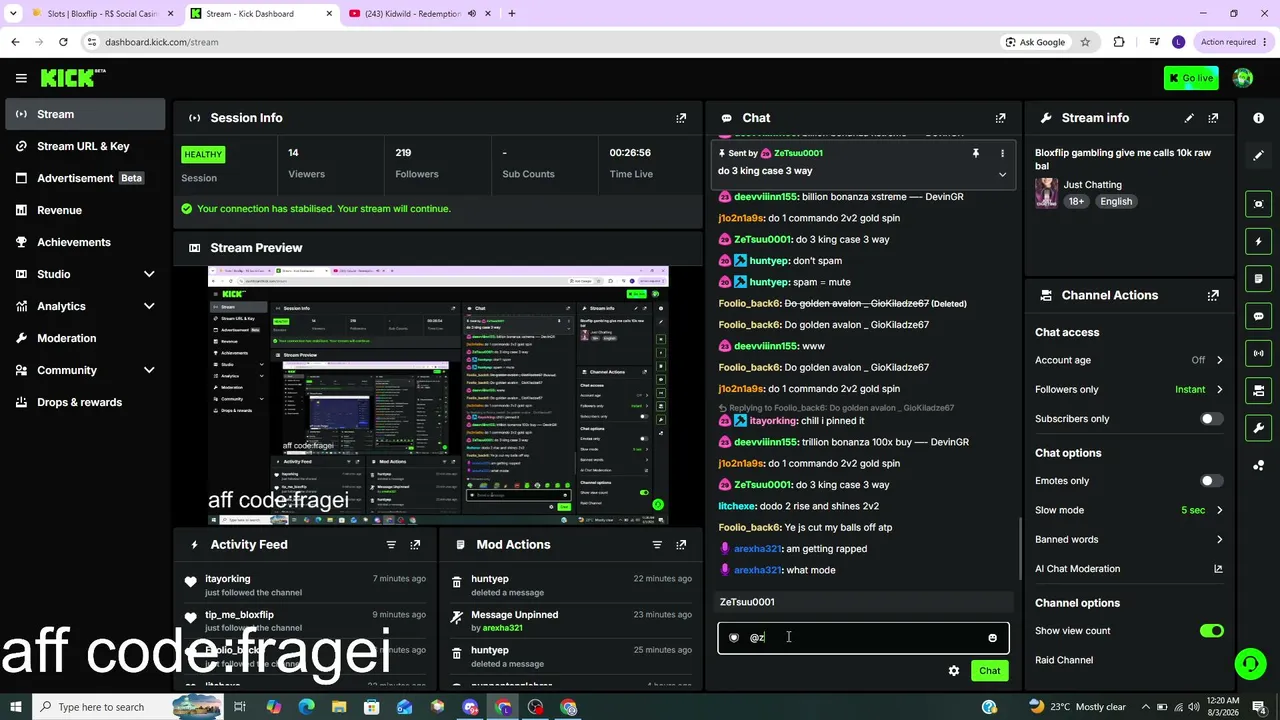Click the ZeTsuu0001 mention suggestion
Screen dimensions: 1280x720
(863, 602)
